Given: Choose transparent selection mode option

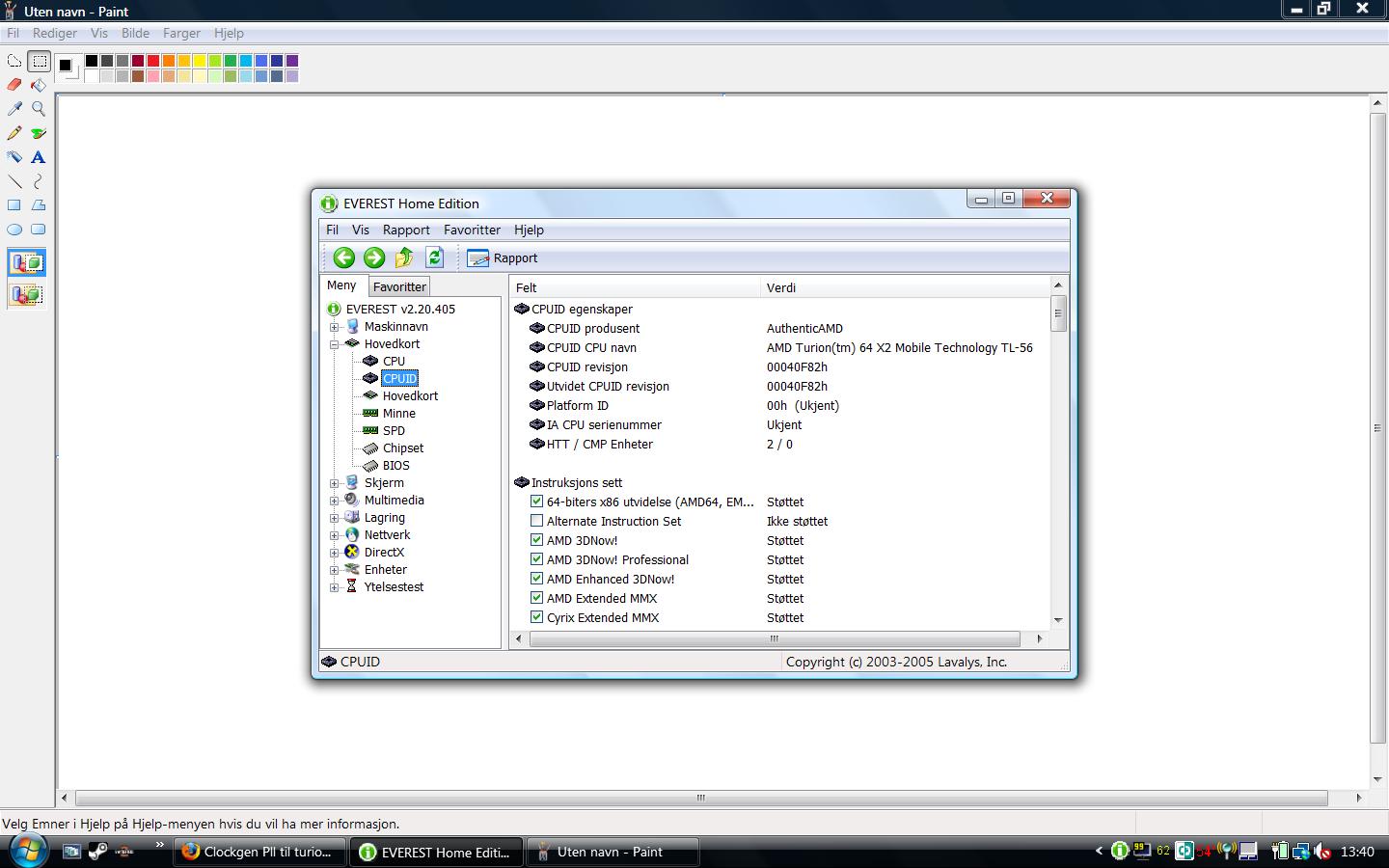Looking at the screenshot, I should click(x=26, y=294).
